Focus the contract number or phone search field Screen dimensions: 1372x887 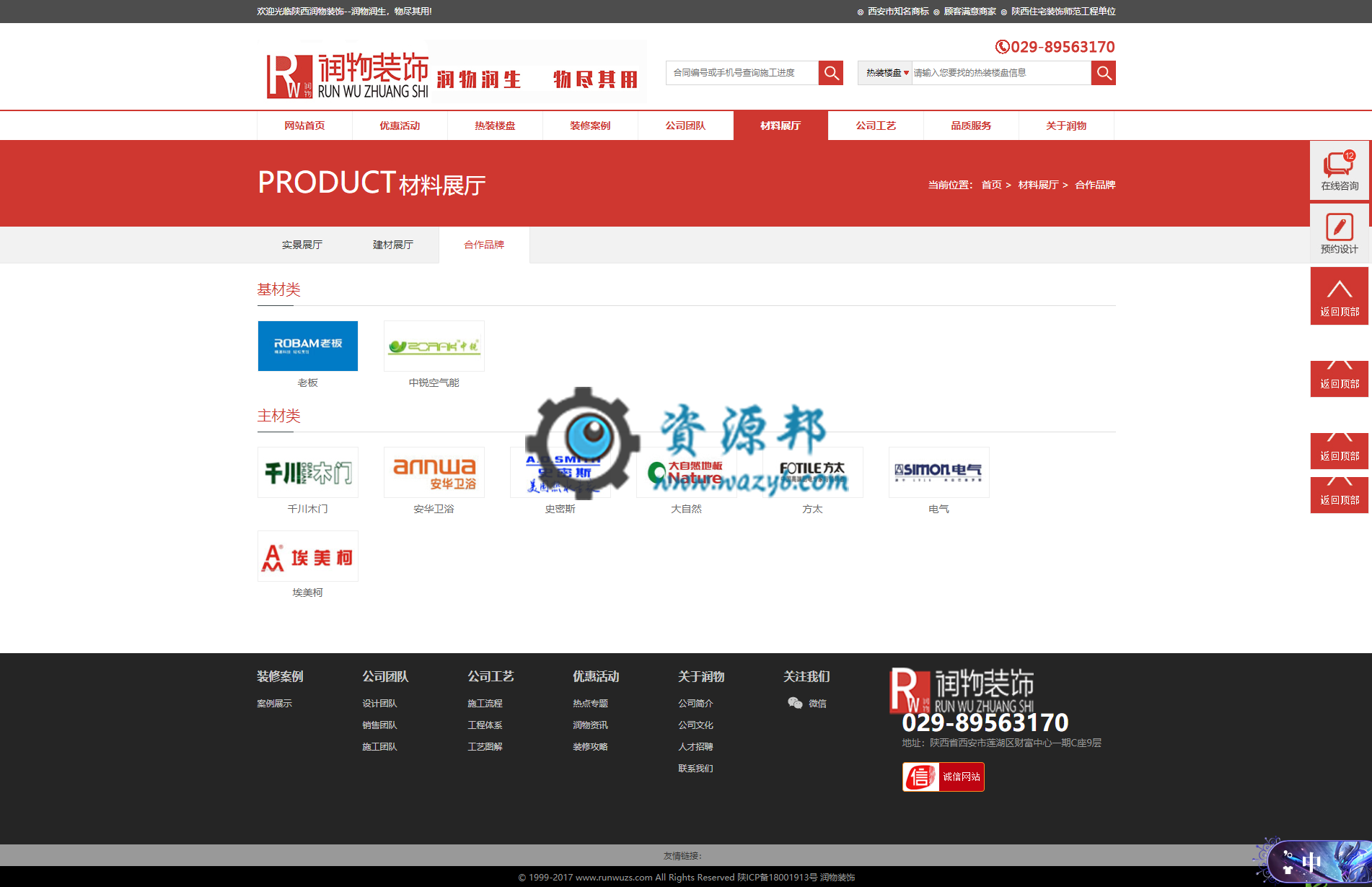[742, 73]
